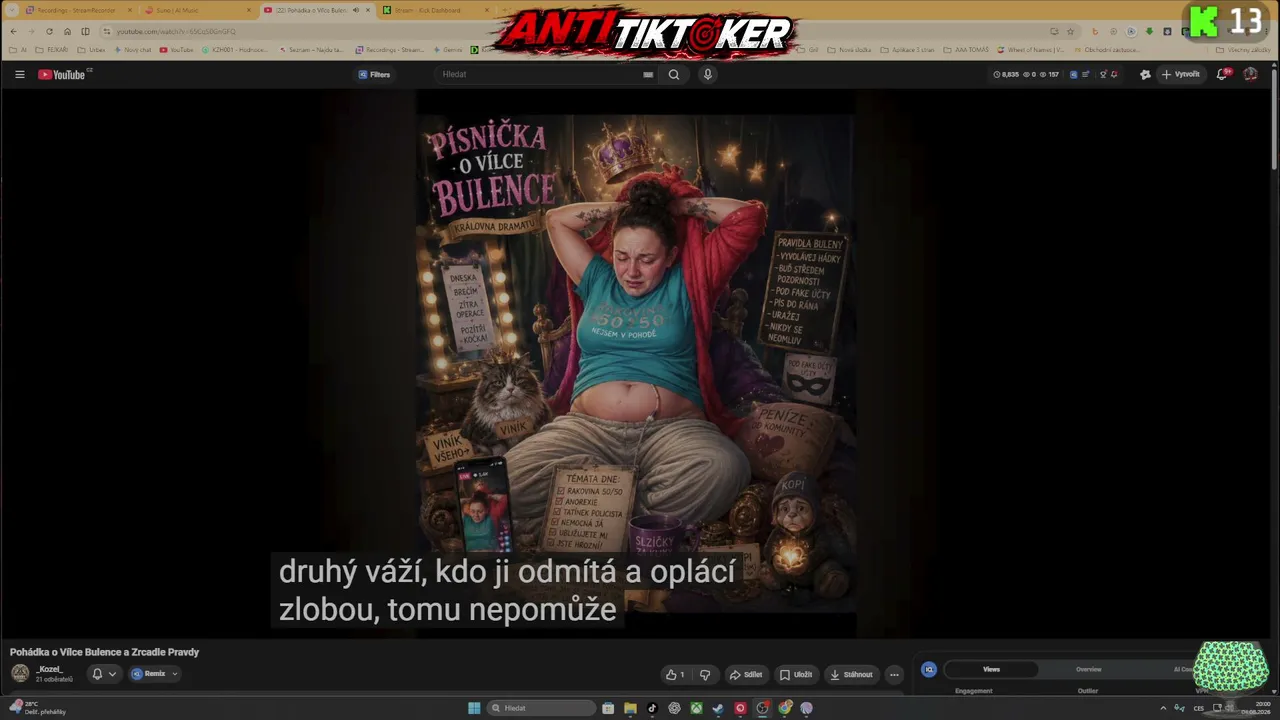
Task: Open the Windows Start menu
Action: pyautogui.click(x=474, y=708)
